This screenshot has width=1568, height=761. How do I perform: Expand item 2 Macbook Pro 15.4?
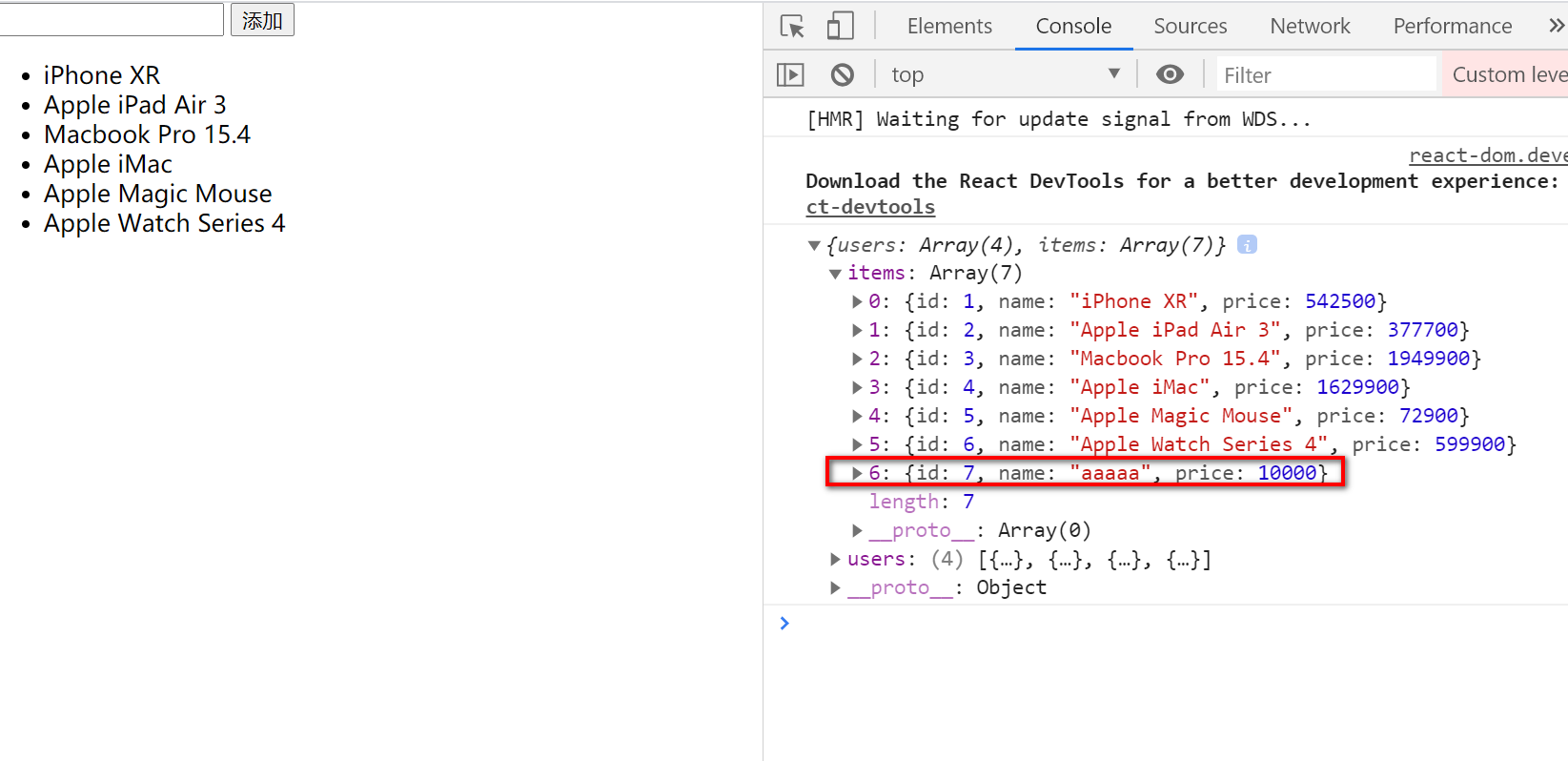pos(857,359)
